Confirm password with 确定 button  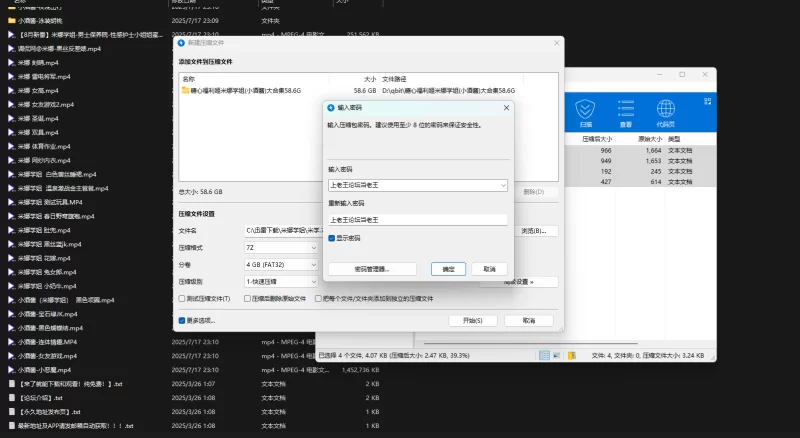pos(448,269)
